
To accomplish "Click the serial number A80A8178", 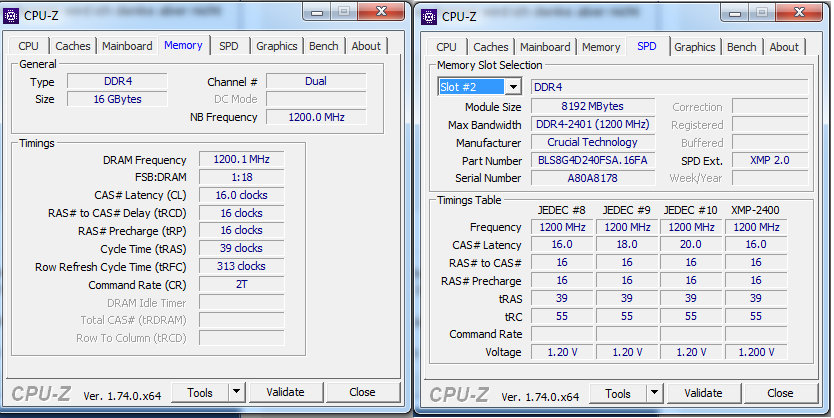I will (x=593, y=178).
